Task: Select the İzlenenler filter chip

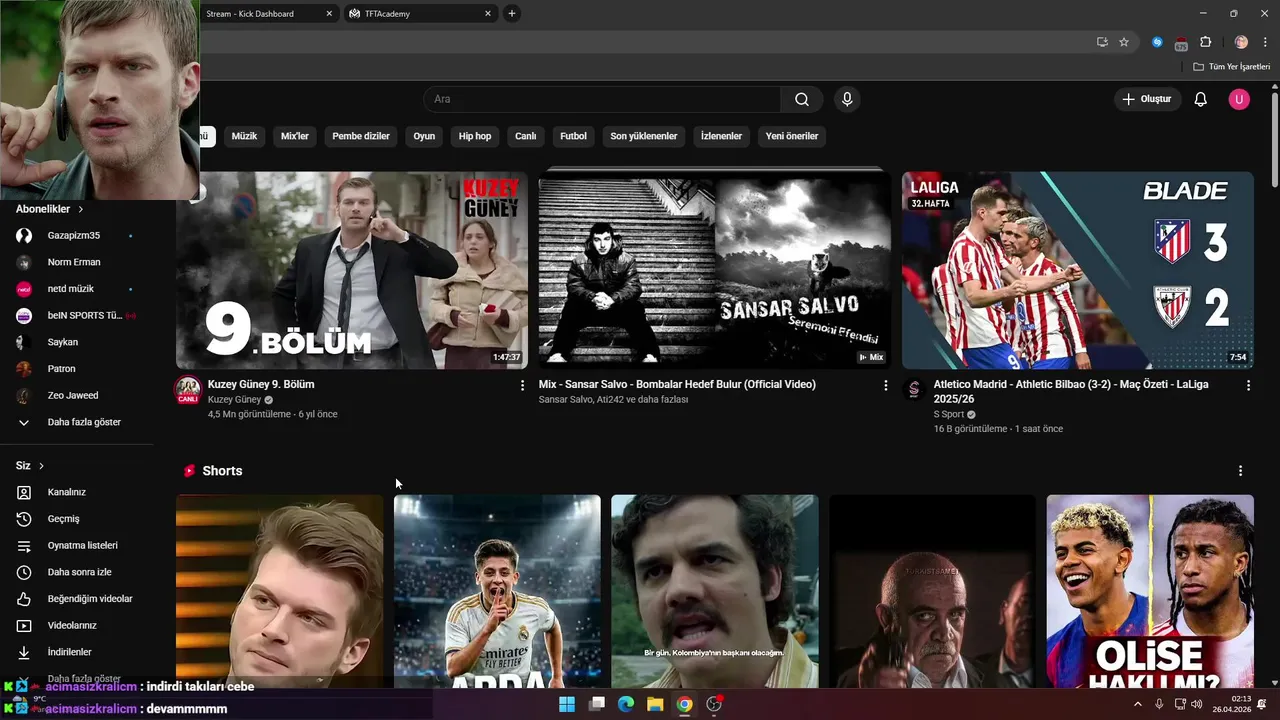Action: click(x=721, y=136)
